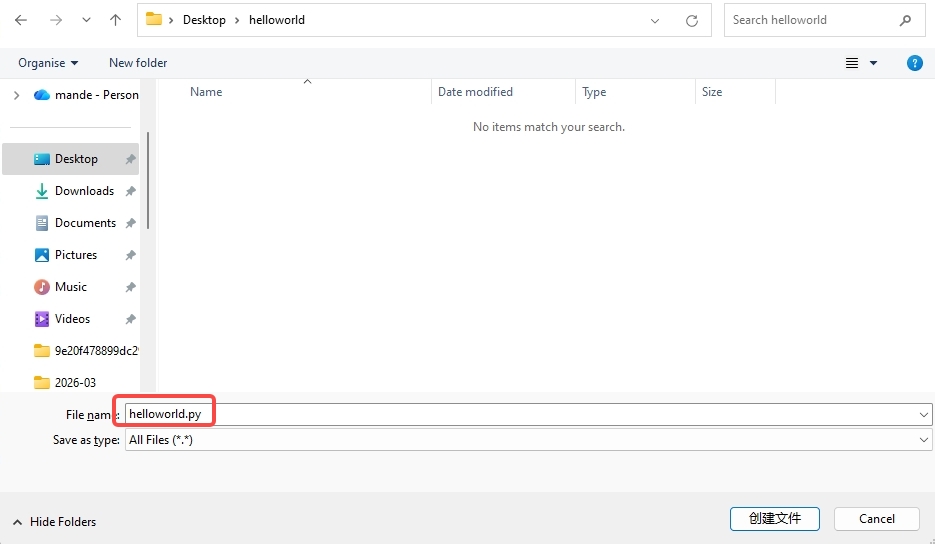Open Downloads folder in sidebar

[x=84, y=191]
